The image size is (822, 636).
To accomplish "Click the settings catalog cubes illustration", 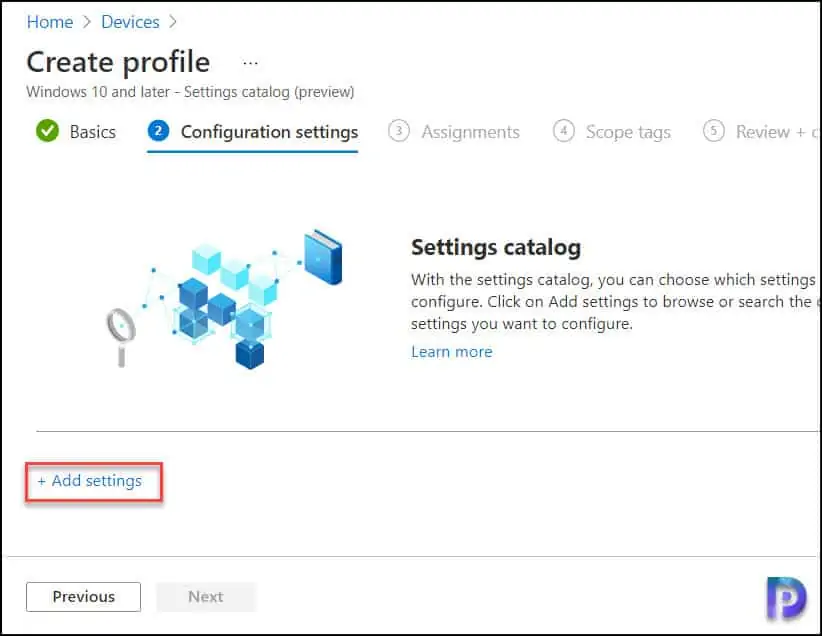I will 224,299.
